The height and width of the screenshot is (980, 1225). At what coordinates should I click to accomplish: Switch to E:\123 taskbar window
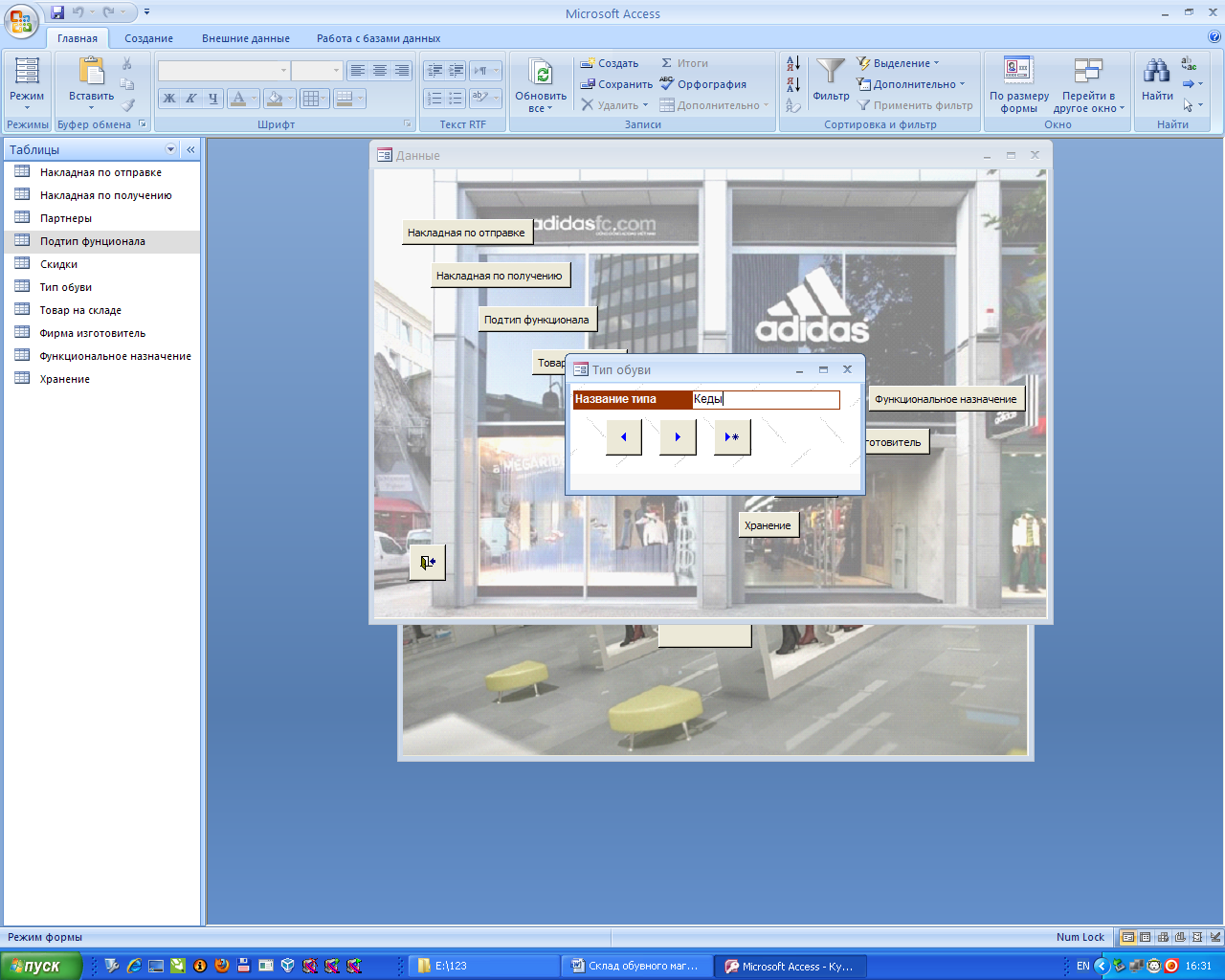[x=483, y=966]
